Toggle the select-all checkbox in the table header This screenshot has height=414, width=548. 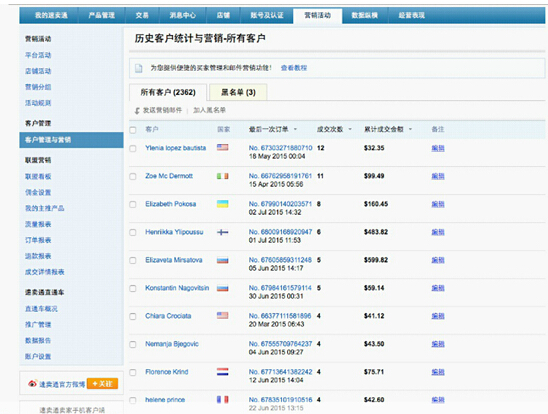click(133, 130)
